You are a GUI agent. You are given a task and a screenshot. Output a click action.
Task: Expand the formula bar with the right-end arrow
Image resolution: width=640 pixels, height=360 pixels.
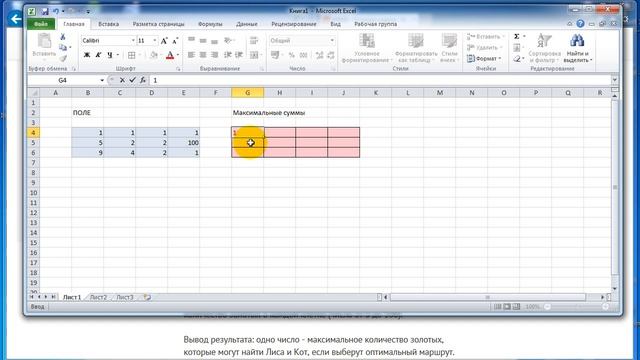pyautogui.click(x=614, y=80)
